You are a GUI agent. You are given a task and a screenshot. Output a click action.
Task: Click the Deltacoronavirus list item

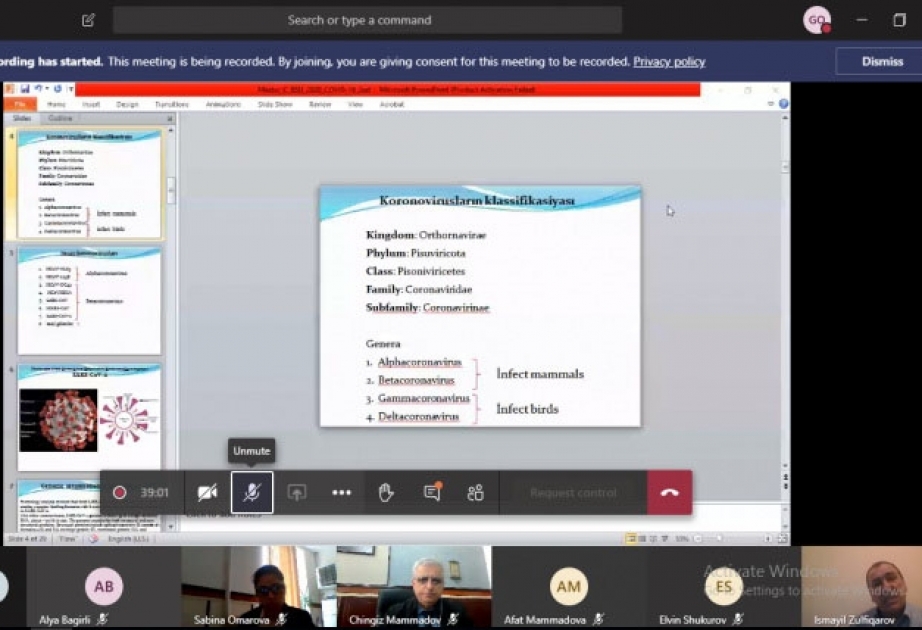click(418, 417)
